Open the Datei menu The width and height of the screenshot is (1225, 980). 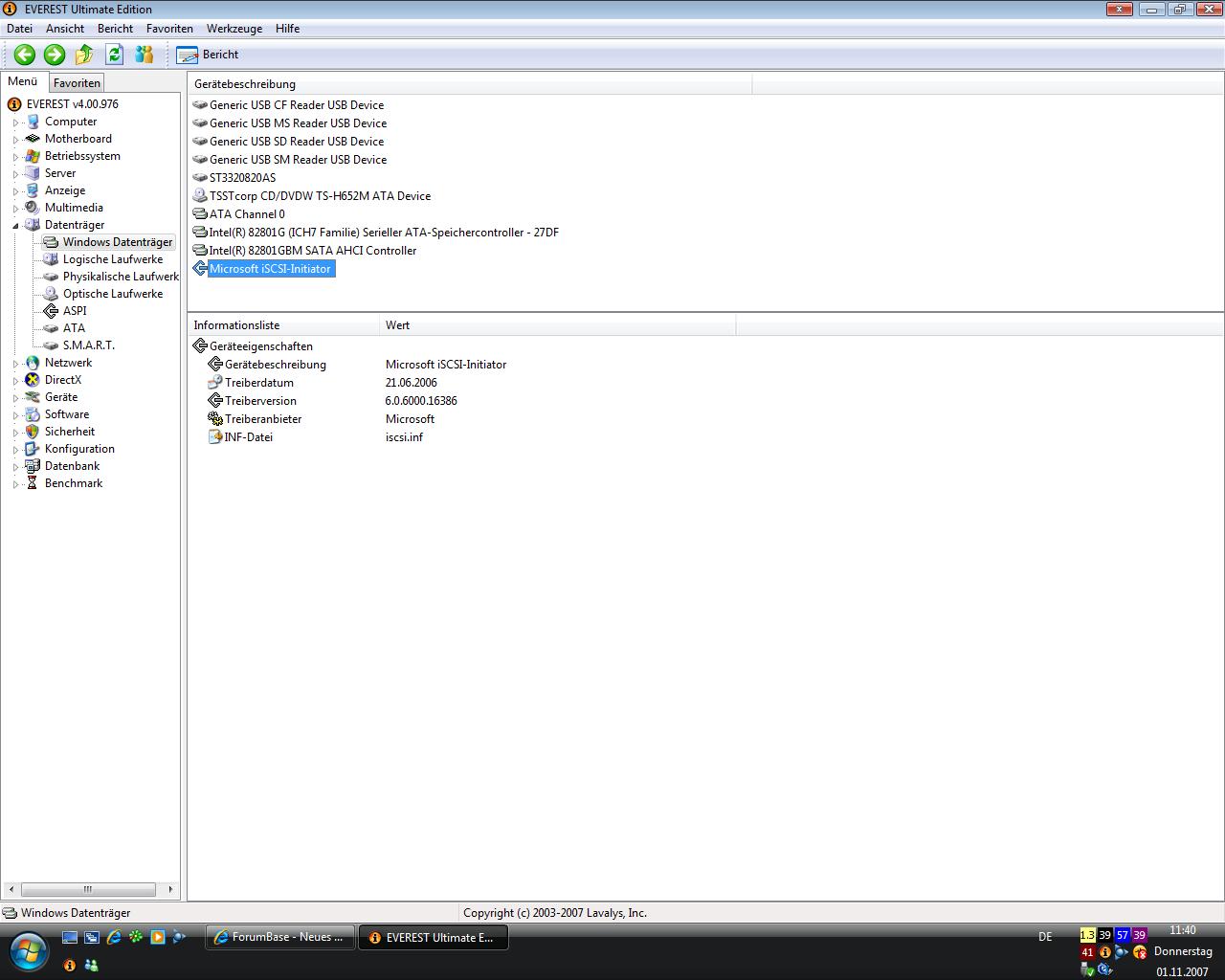19,29
